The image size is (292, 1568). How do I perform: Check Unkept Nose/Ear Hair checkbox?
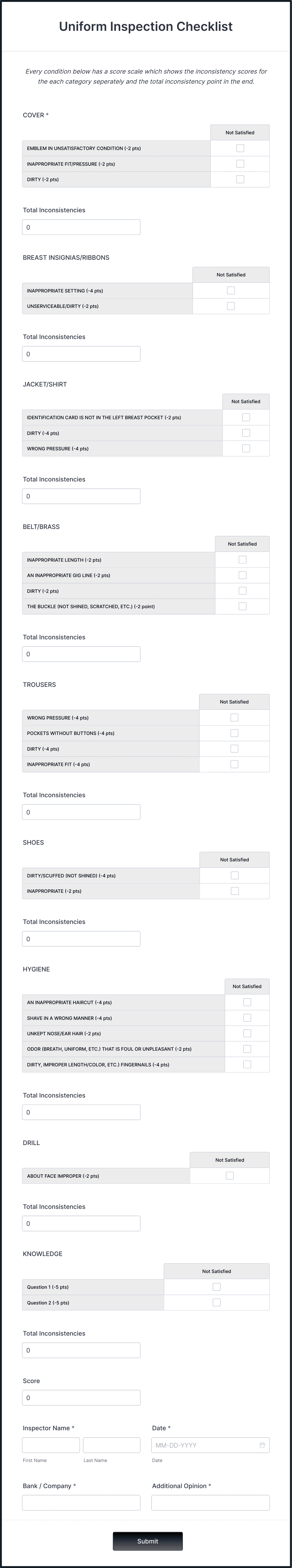click(x=246, y=1032)
